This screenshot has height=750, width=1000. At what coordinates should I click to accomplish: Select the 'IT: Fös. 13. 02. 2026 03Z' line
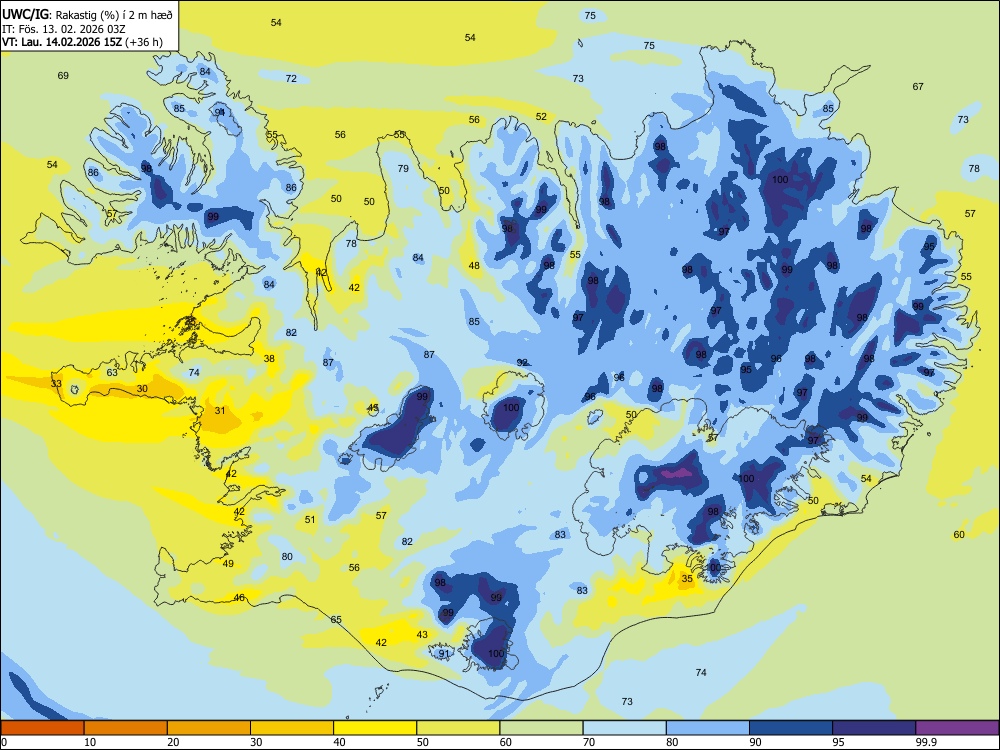click(63, 29)
